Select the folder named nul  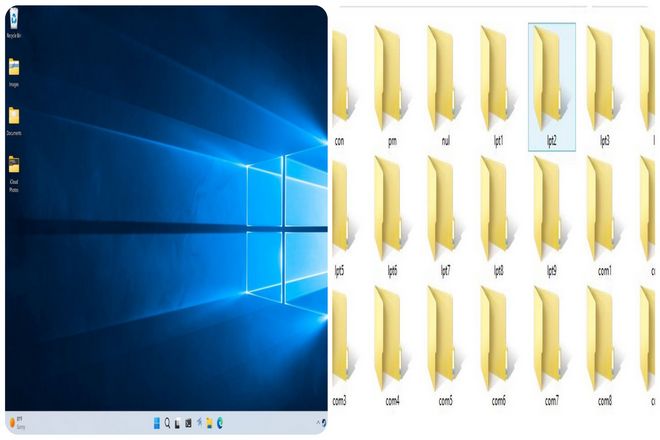click(x=445, y=86)
